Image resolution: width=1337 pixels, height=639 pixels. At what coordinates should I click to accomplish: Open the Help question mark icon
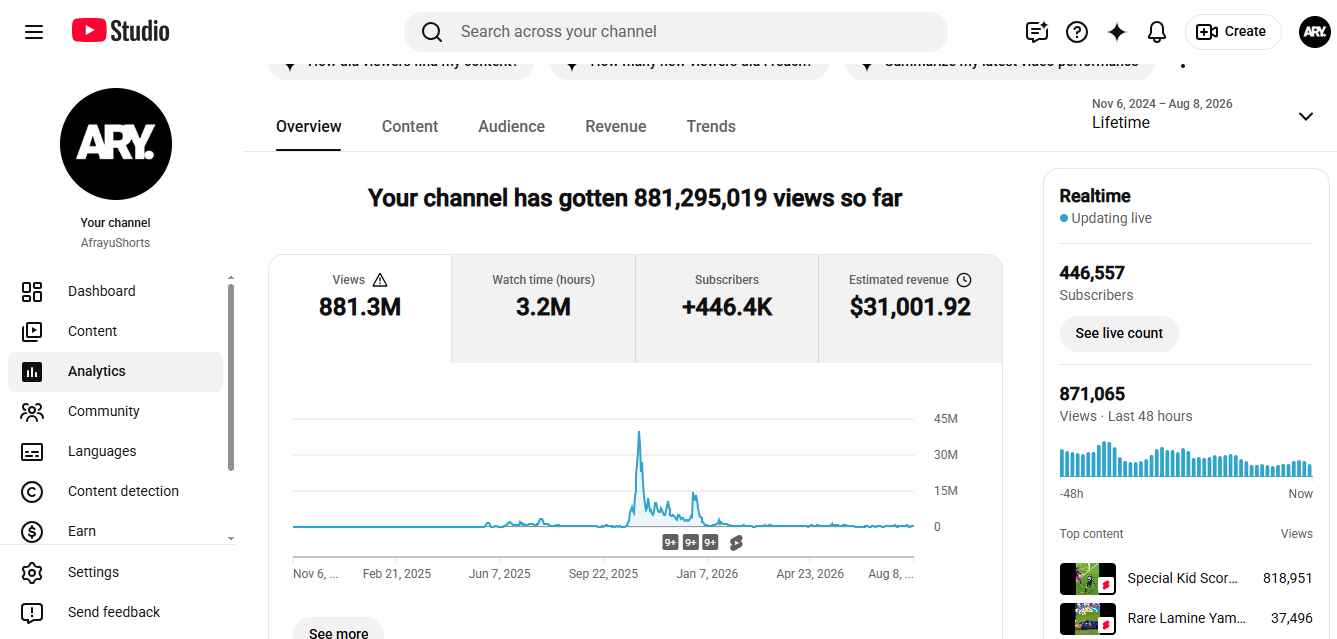point(1077,32)
